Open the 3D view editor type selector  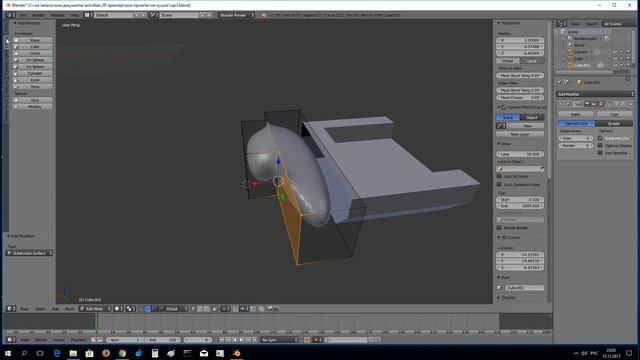[11, 309]
